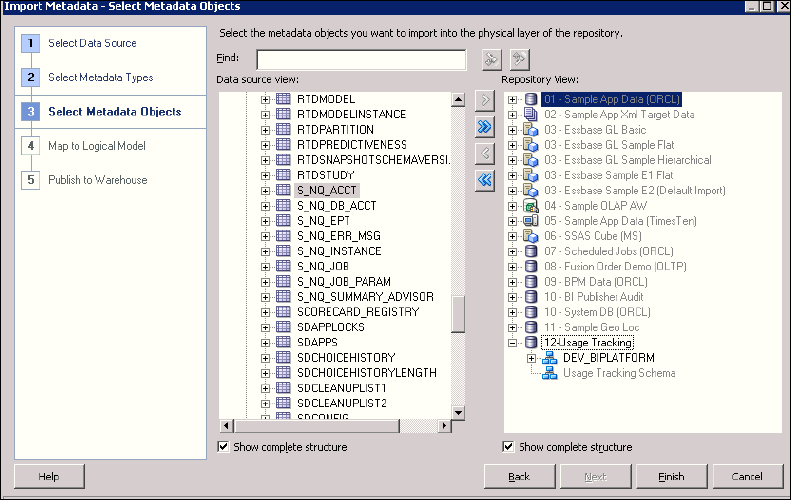The width and height of the screenshot is (791, 500).
Task: Select 10 - System DB (ORCL) entry
Action: (x=597, y=312)
